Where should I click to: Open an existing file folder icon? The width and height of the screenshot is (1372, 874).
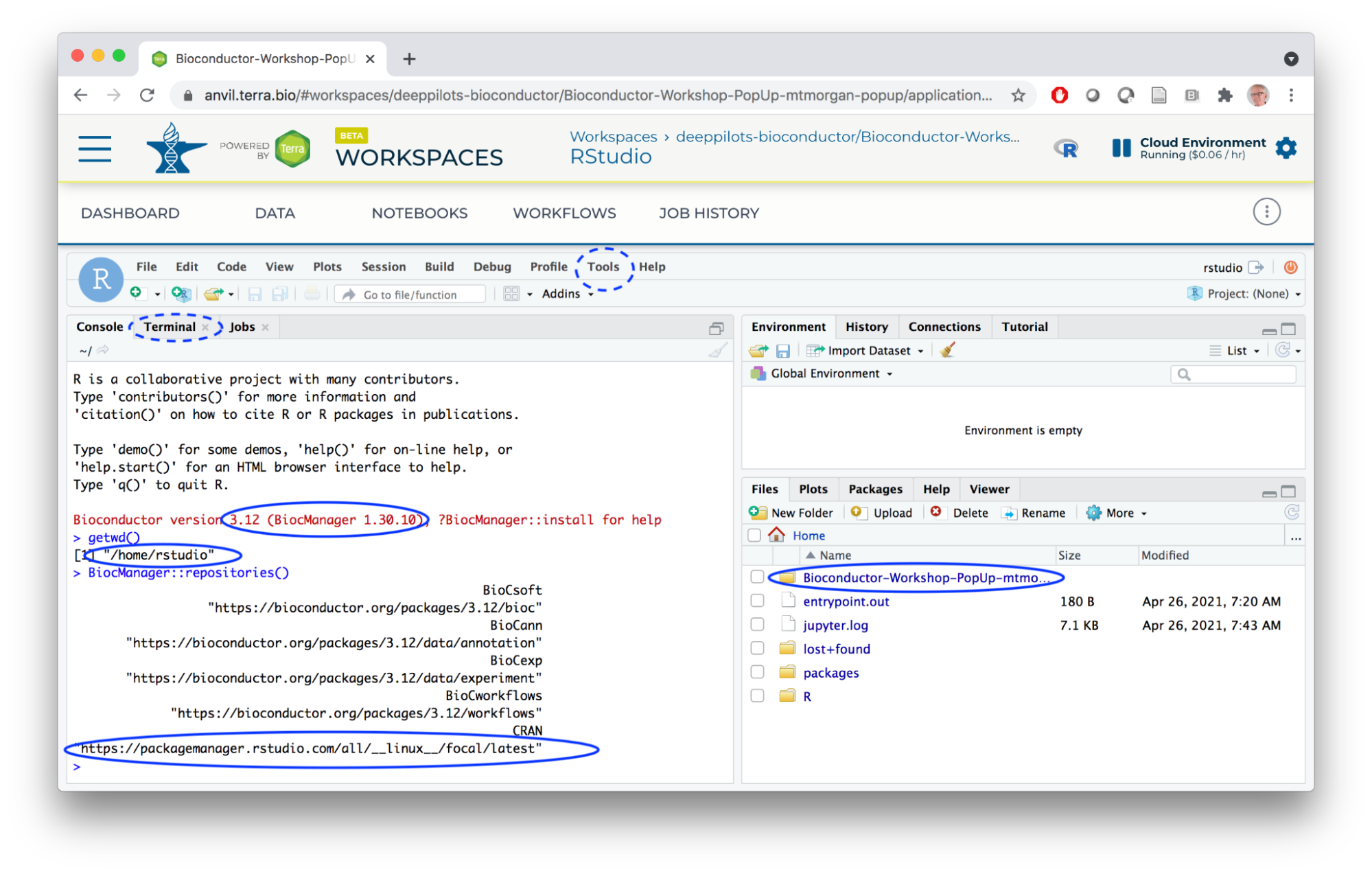pos(213,294)
